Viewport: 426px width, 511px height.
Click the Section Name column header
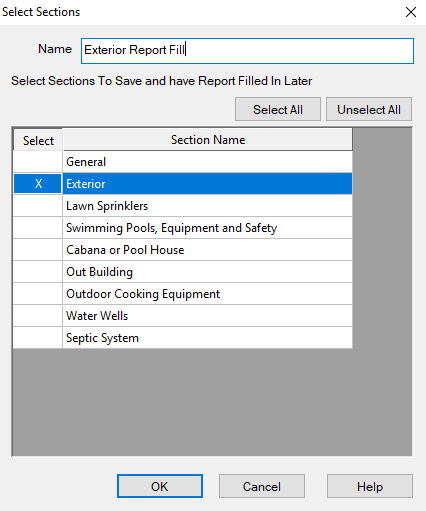tap(207, 140)
